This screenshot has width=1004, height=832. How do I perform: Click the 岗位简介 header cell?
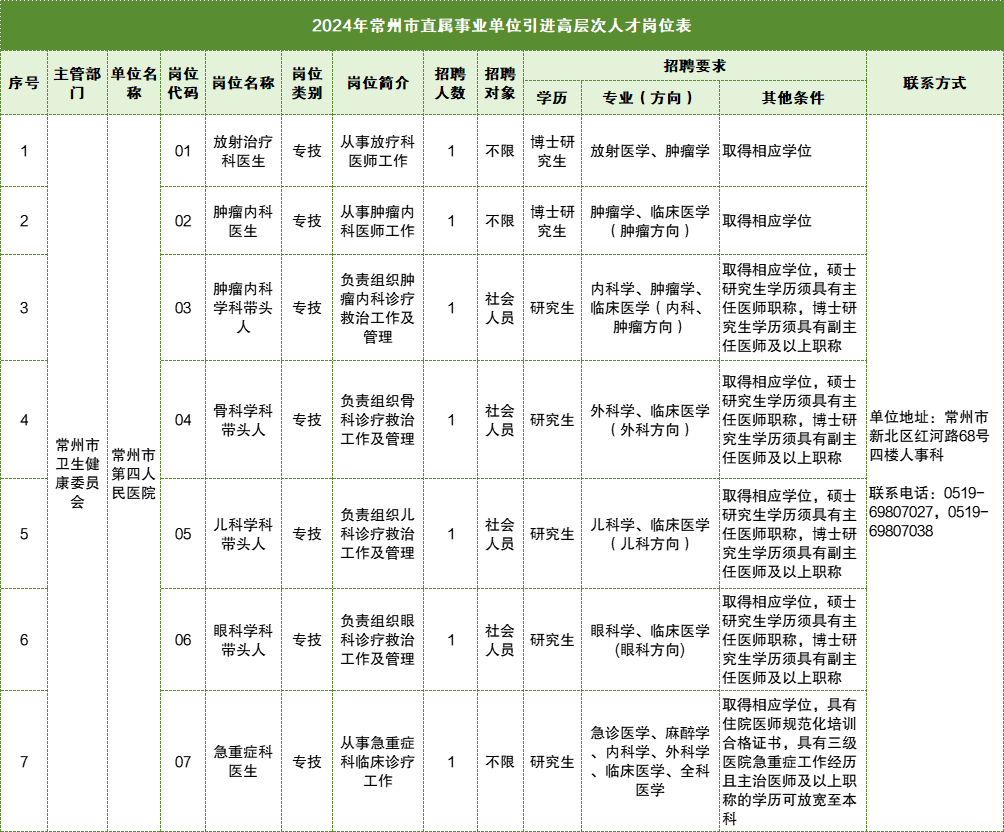click(378, 83)
